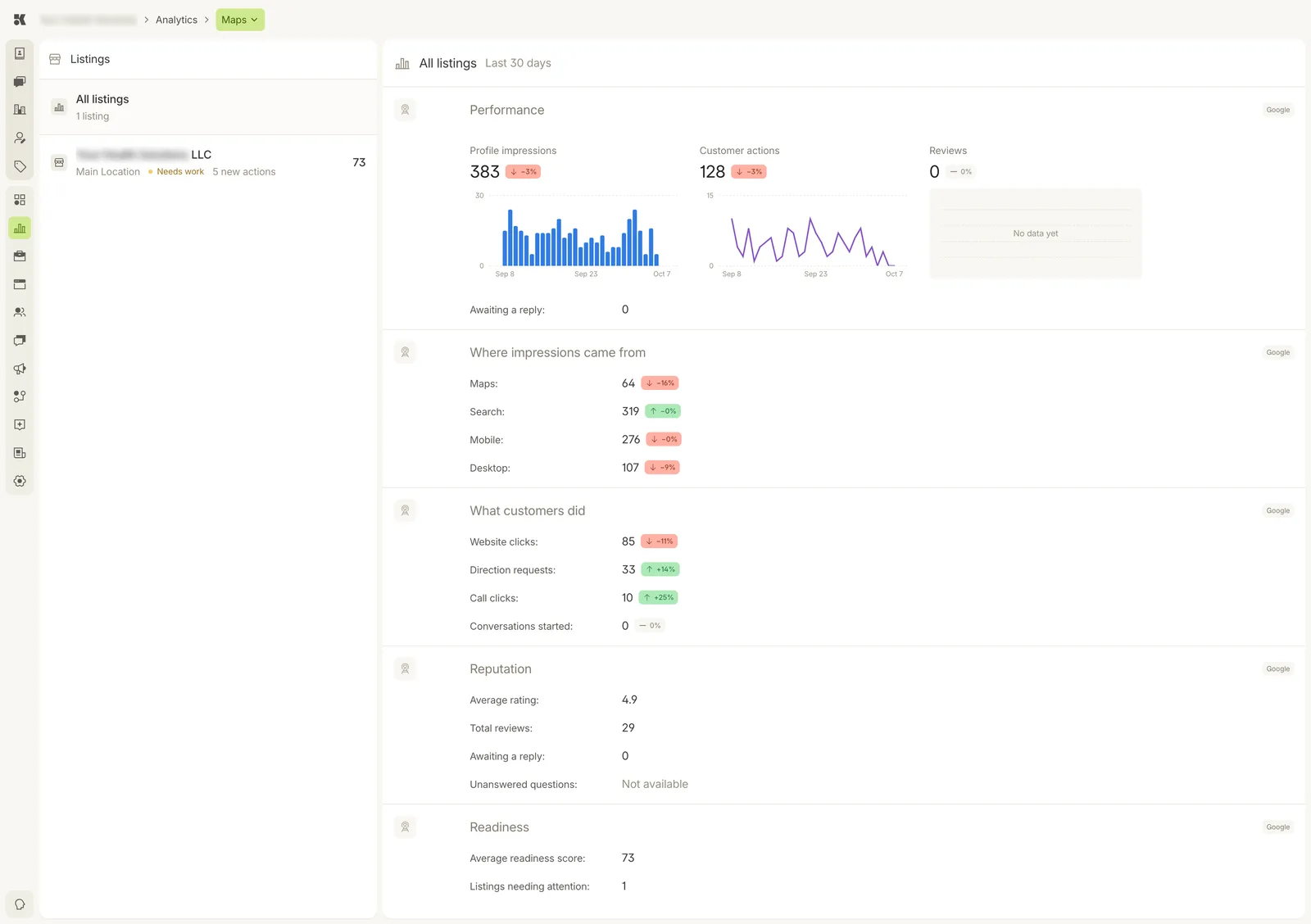The image size is (1311, 924).
Task: Click the support icon at sidebar bottom
Action: pos(20,904)
